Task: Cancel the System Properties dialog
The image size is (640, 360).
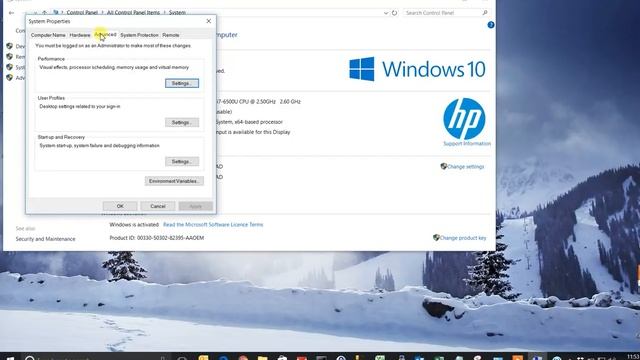Action: click(x=158, y=206)
